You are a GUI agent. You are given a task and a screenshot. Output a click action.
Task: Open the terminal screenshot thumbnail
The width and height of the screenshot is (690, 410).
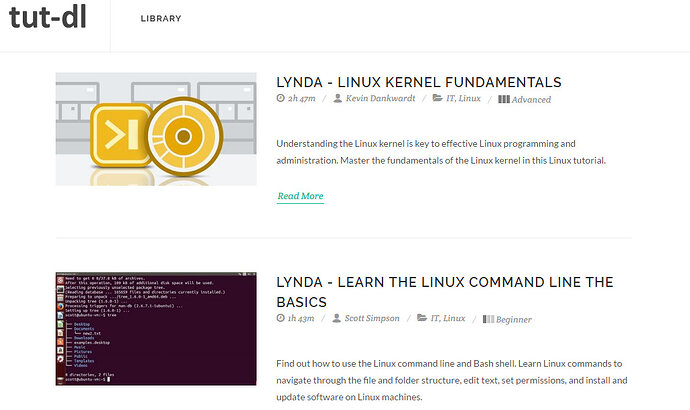point(156,329)
